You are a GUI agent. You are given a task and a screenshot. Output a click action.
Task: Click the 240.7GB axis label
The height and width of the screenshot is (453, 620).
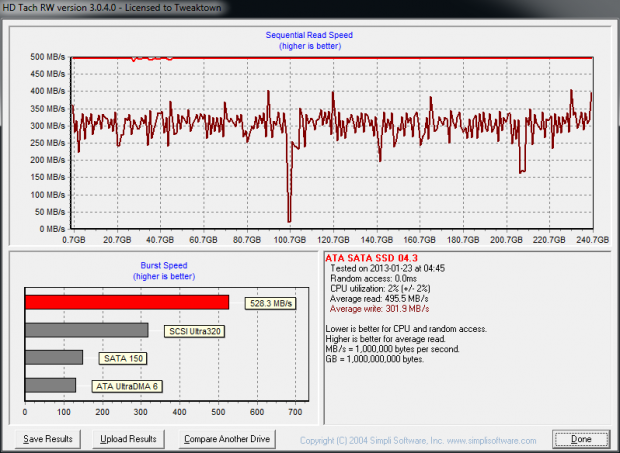click(x=592, y=240)
